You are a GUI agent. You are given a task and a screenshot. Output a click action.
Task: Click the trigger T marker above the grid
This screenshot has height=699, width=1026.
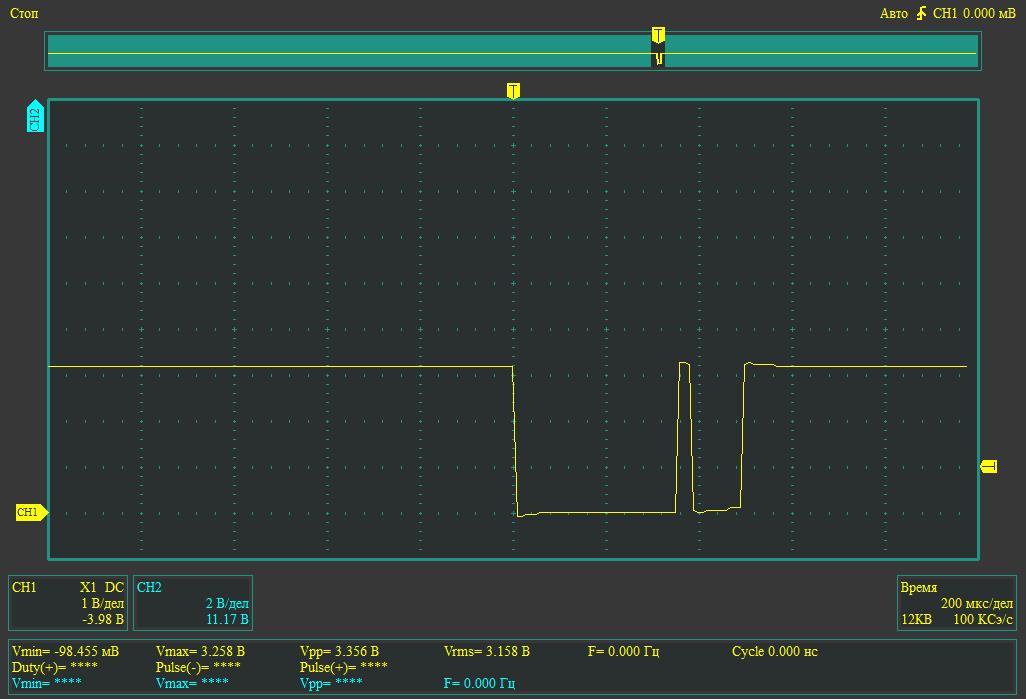click(514, 90)
